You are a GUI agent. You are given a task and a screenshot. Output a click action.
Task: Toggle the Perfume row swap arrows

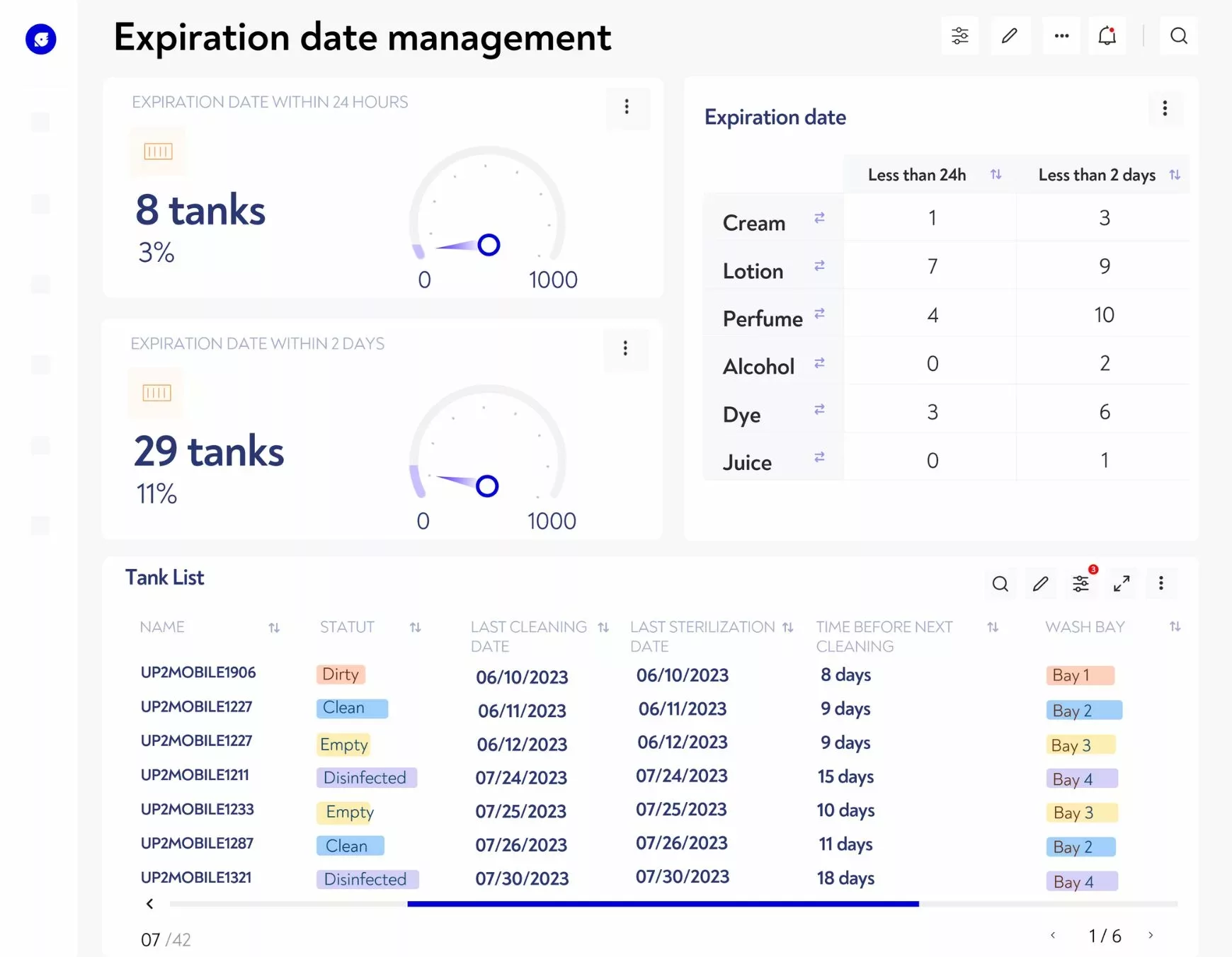click(x=819, y=313)
